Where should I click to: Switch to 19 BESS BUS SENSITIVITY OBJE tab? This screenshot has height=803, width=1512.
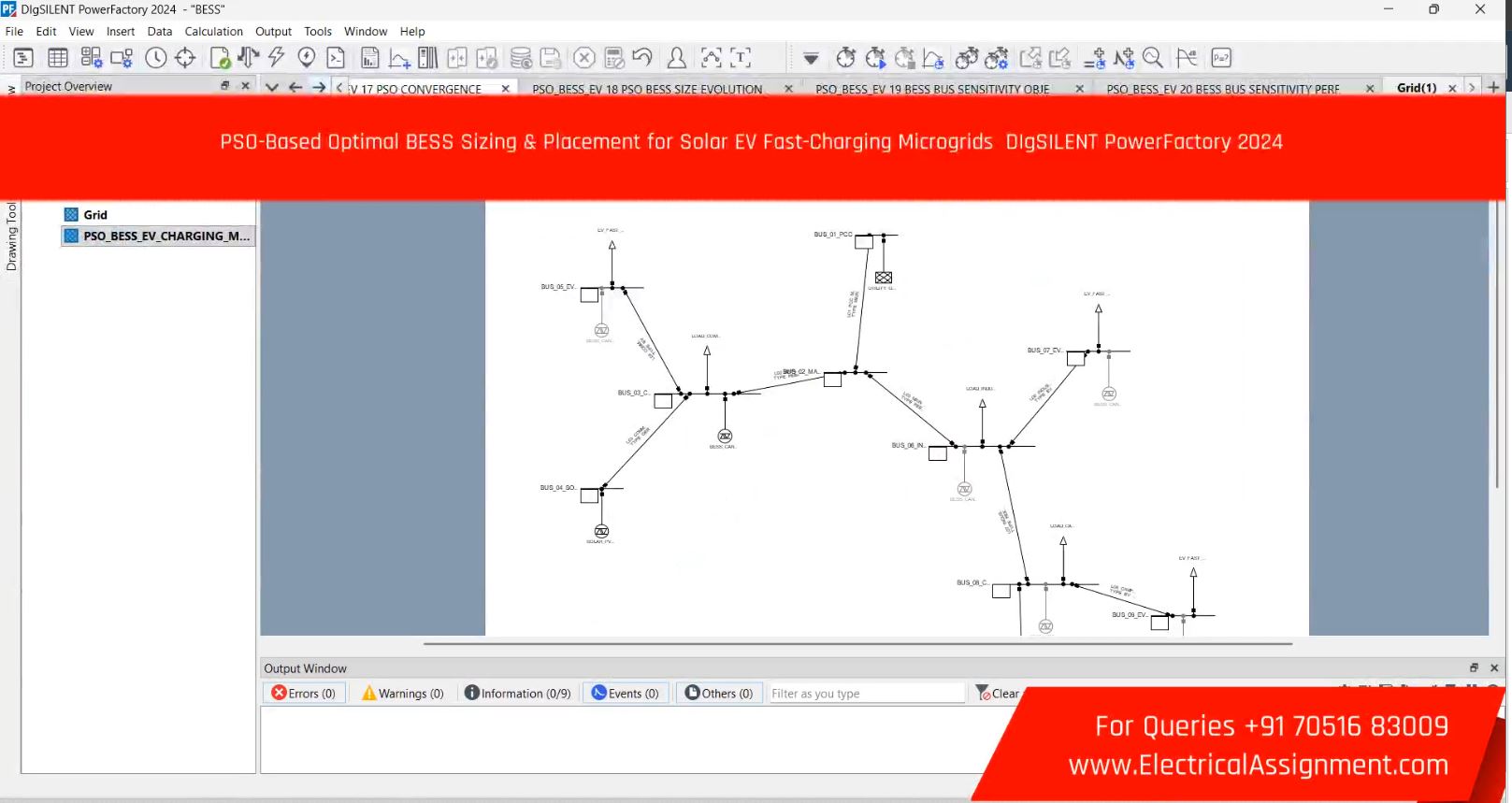click(x=932, y=89)
